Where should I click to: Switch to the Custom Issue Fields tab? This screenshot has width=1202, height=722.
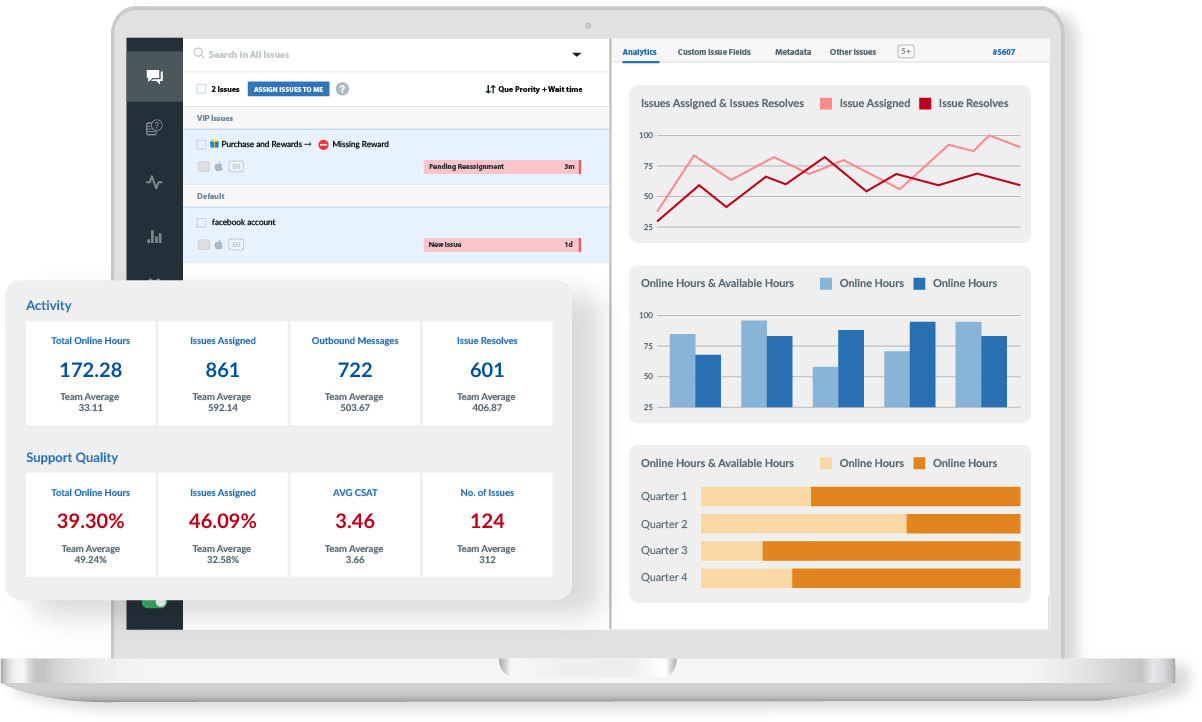click(x=714, y=52)
